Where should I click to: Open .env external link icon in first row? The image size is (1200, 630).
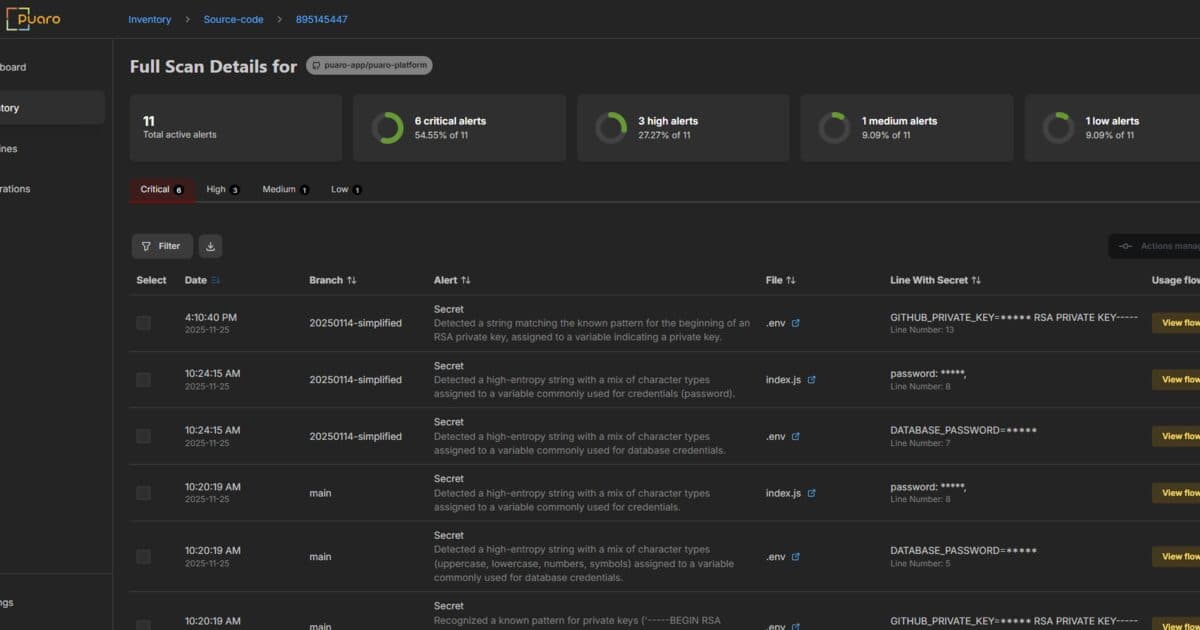(796, 323)
